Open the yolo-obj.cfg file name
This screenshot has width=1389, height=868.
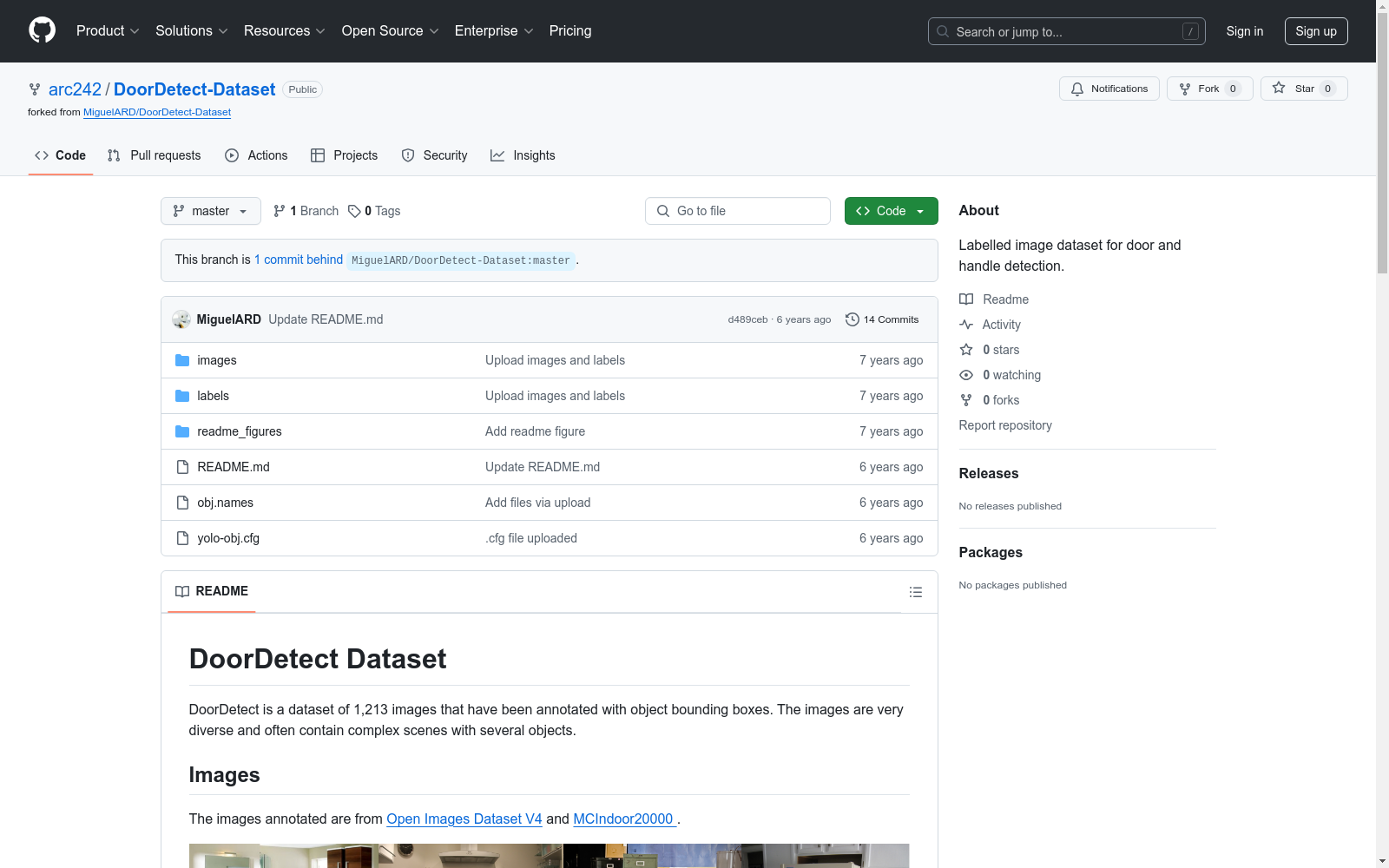pos(228,538)
